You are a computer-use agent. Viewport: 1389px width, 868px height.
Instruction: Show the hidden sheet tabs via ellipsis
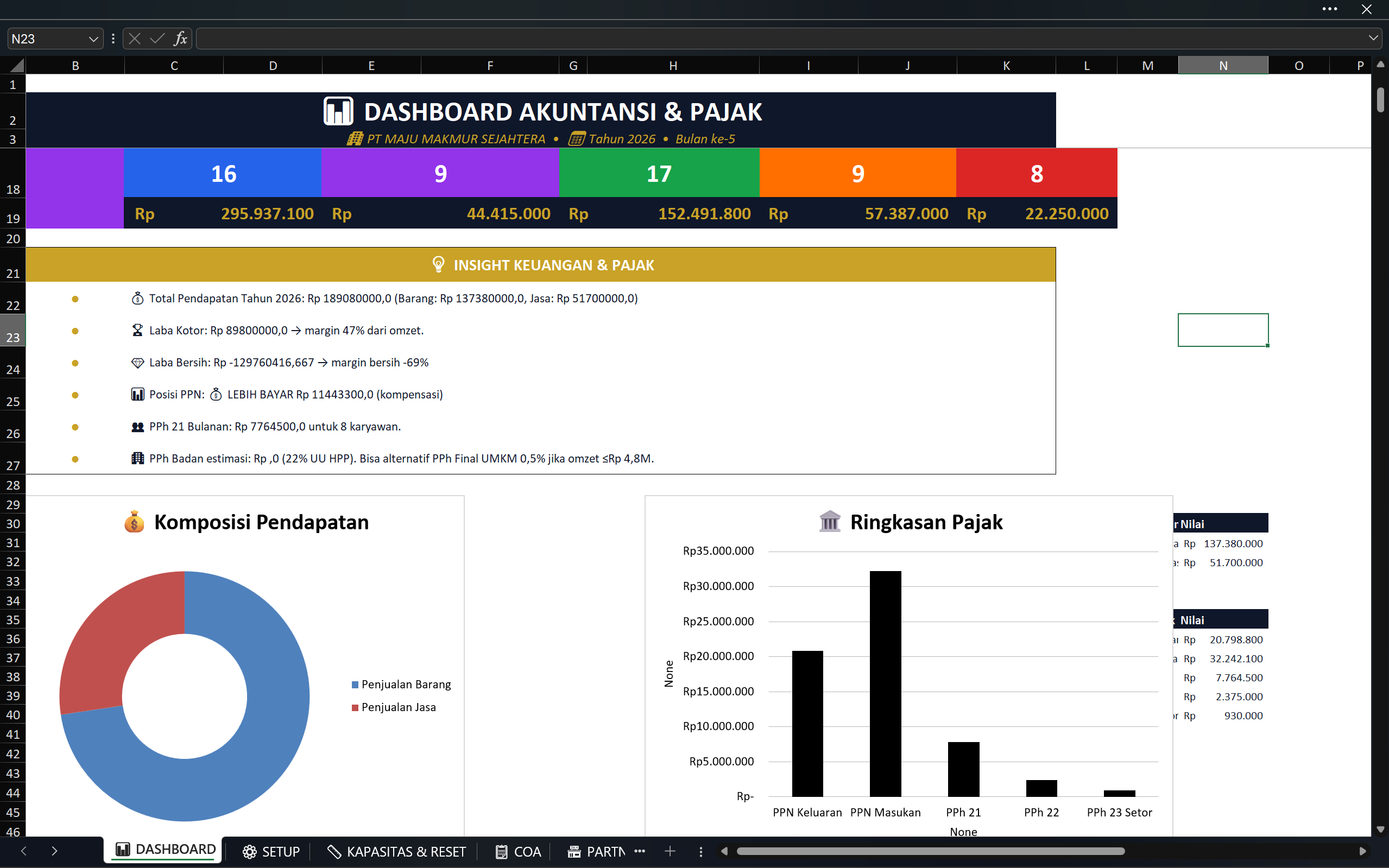[640, 851]
